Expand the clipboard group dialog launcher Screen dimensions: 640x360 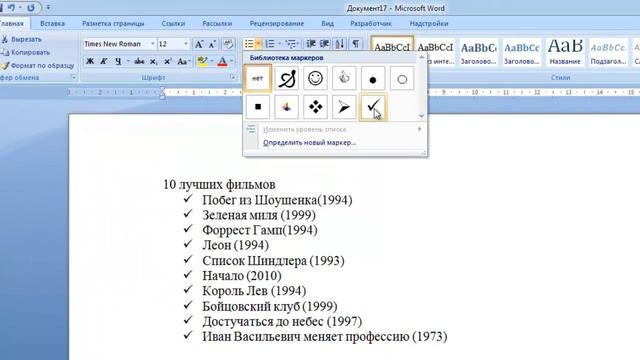pyautogui.click(x=74, y=77)
